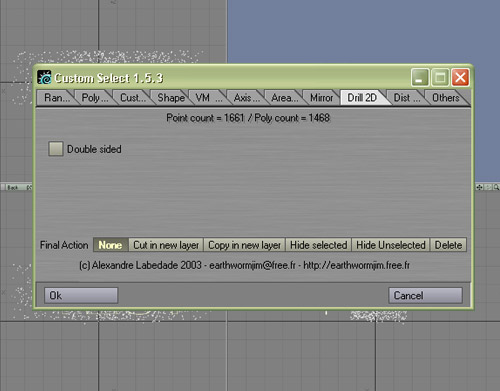500x391 pixels.
Task: Click the Custom Select swirl title icon
Action: pos(44,77)
